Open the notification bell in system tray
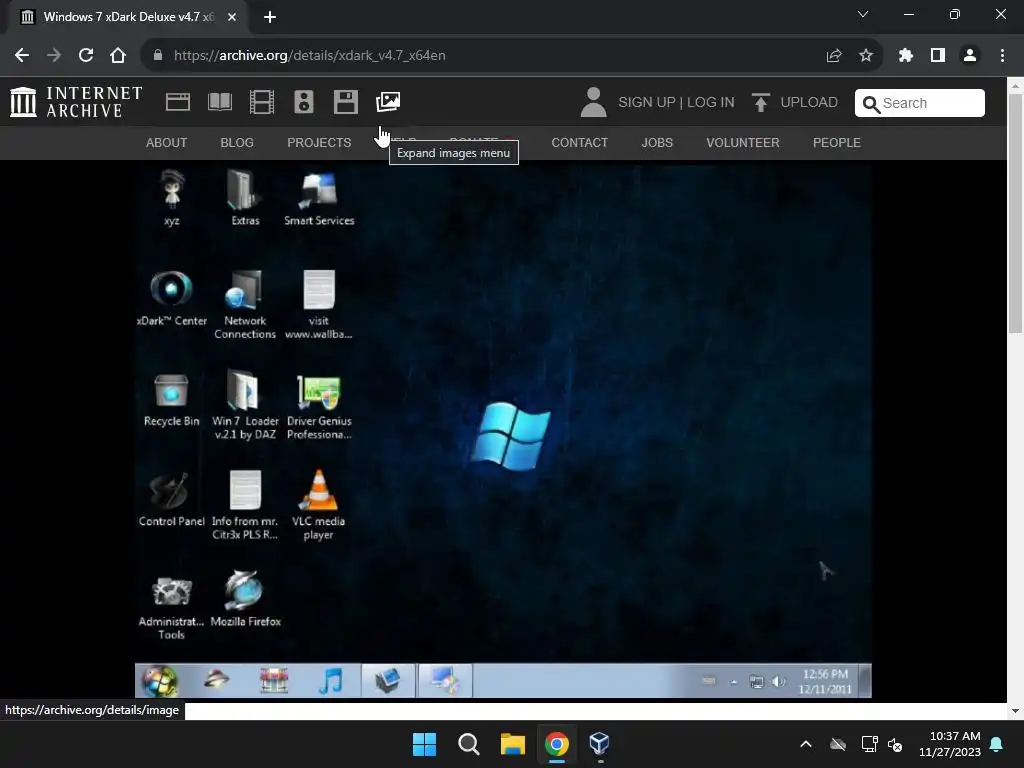This screenshot has width=1024, height=768. (997, 744)
